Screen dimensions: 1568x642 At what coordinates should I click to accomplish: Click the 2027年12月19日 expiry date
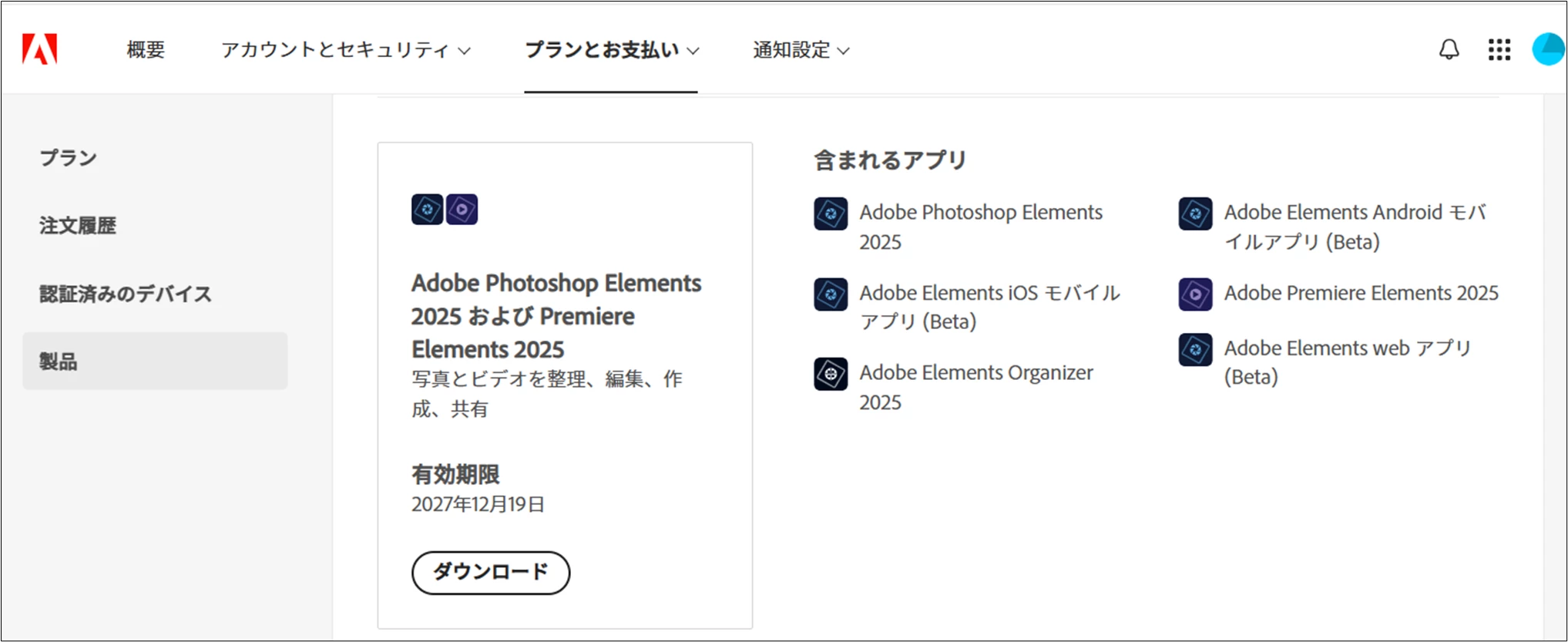(x=478, y=504)
